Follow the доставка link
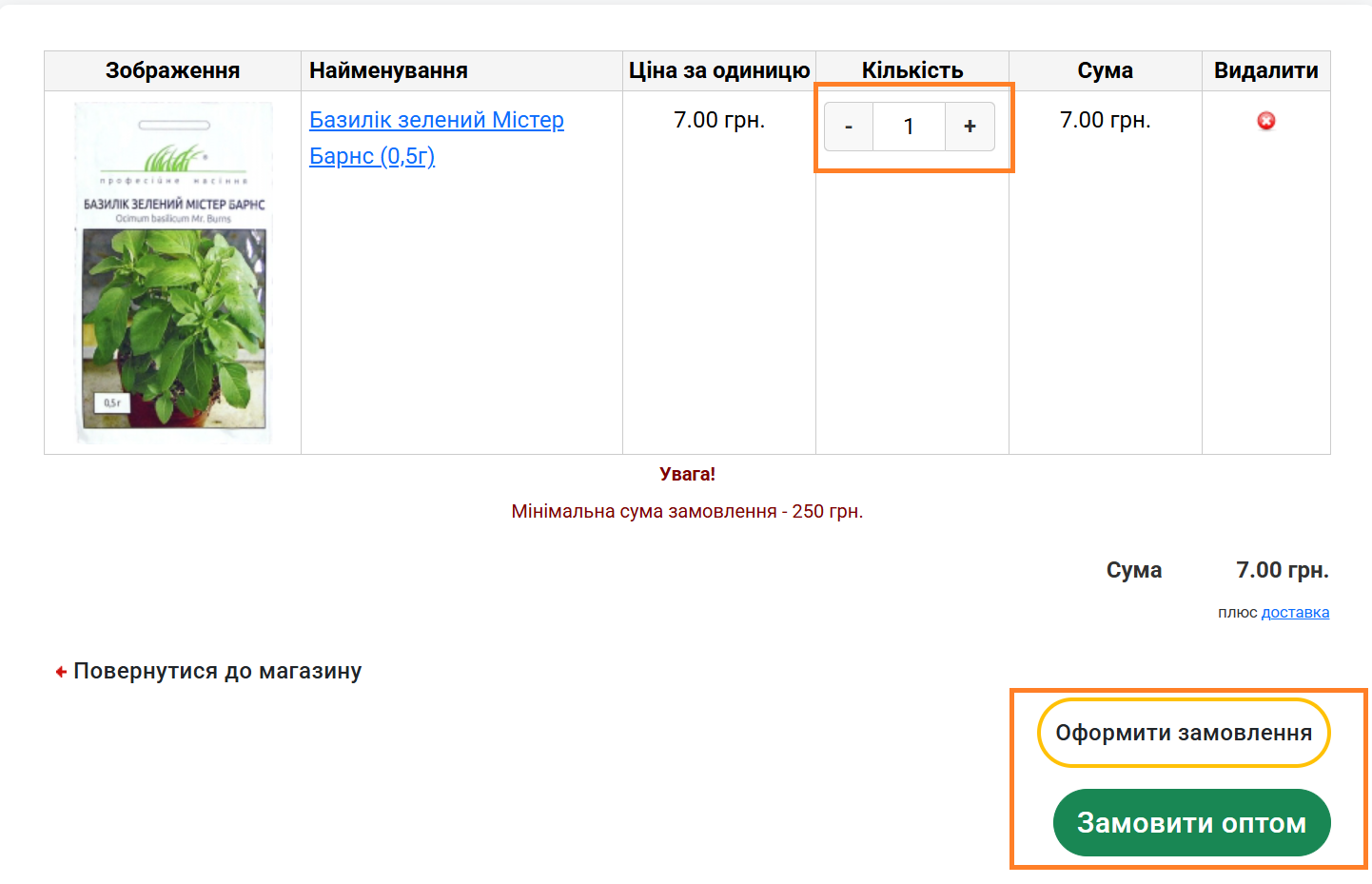1372x884 pixels. pos(1295,612)
